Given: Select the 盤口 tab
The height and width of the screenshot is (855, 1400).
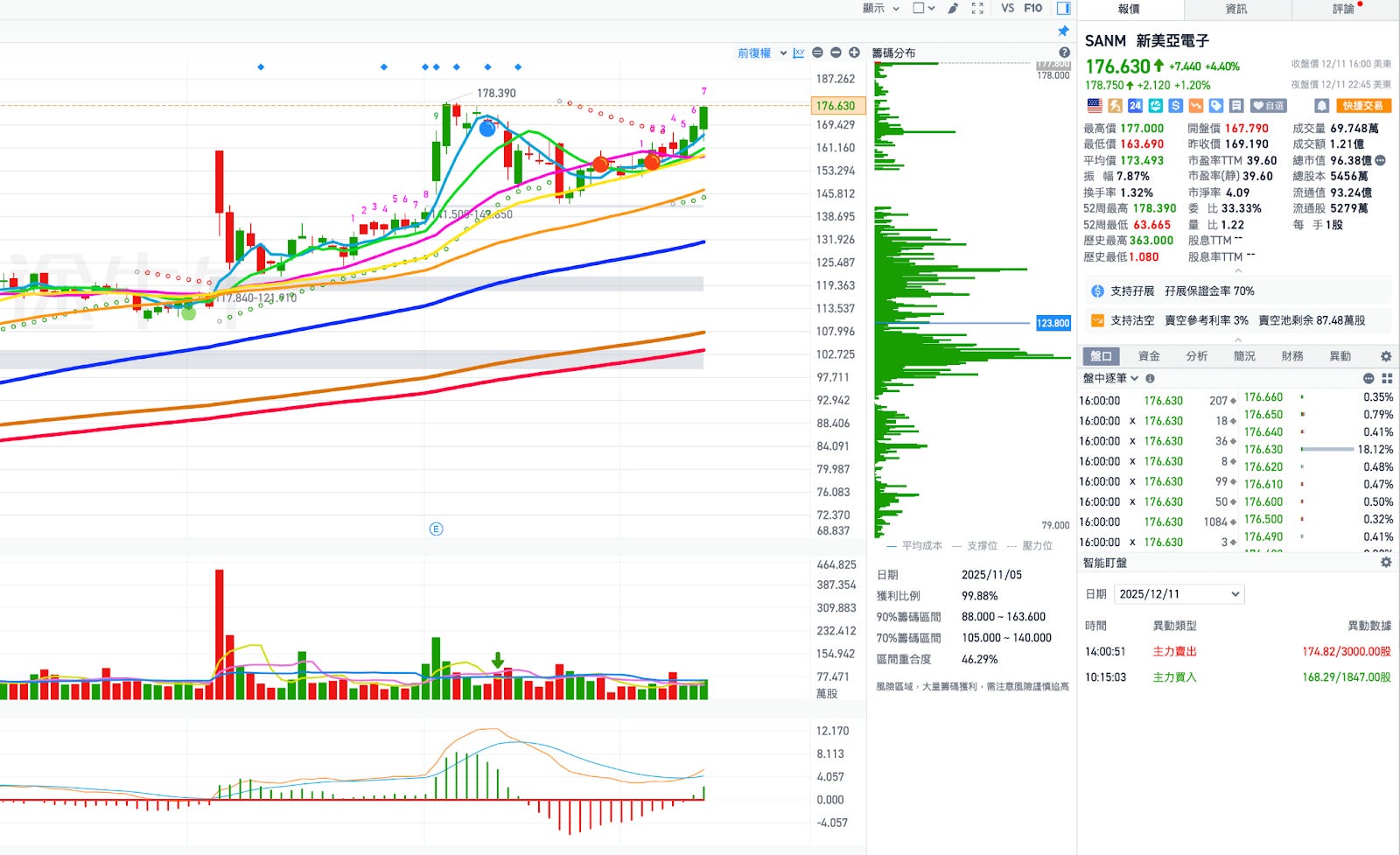Looking at the screenshot, I should [1101, 356].
